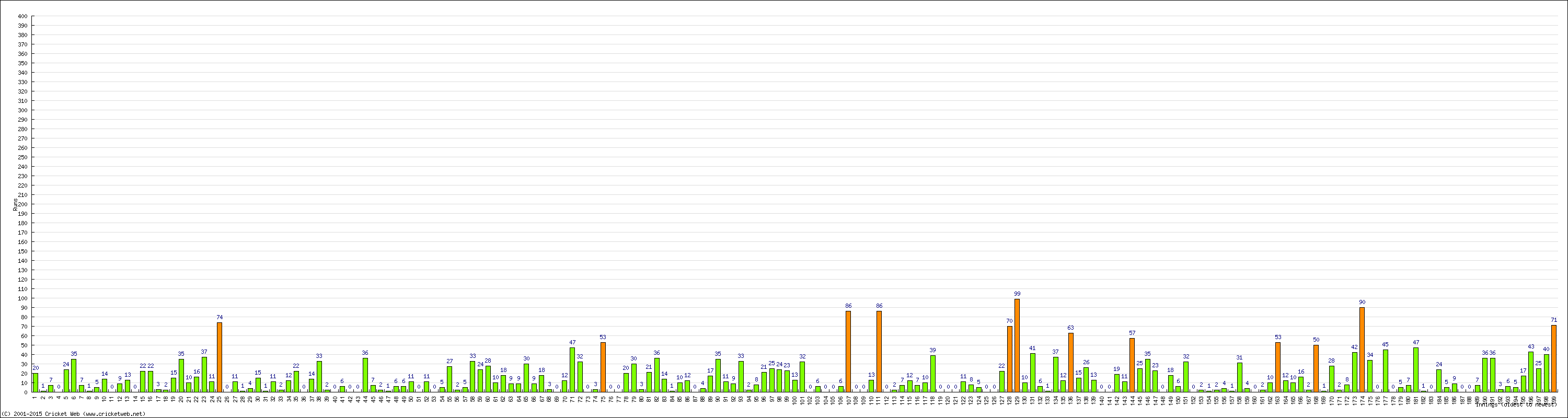Click the y-axis tick label "300"
Screen dimensions: 1568x418
point(22,110)
